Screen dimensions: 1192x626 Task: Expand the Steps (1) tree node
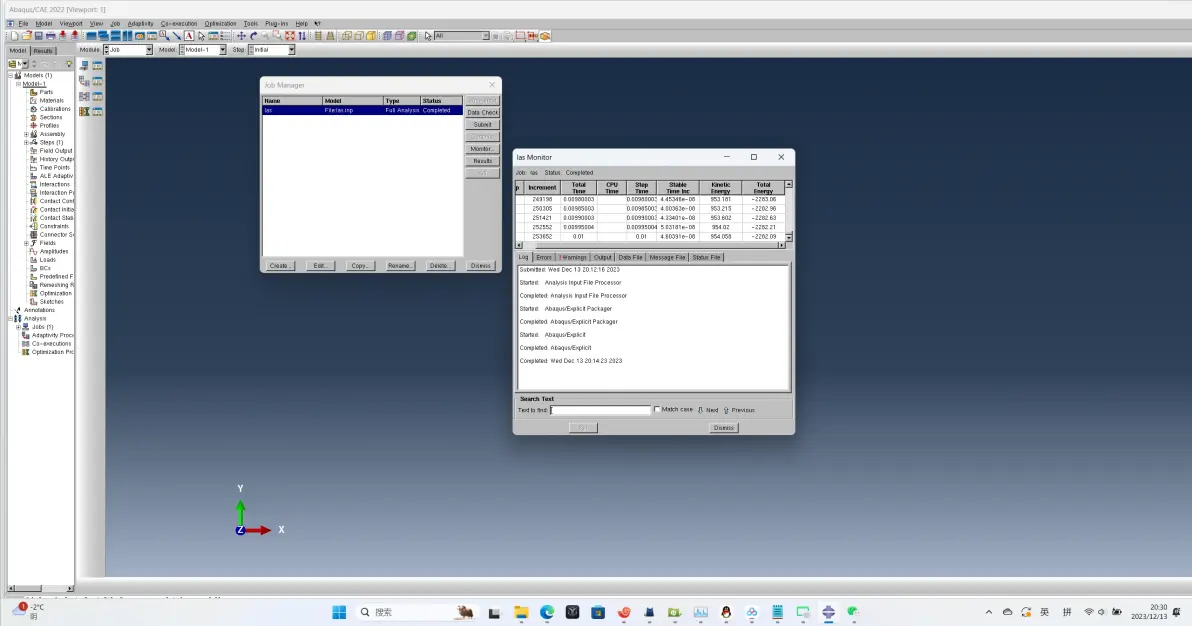(x=26, y=142)
